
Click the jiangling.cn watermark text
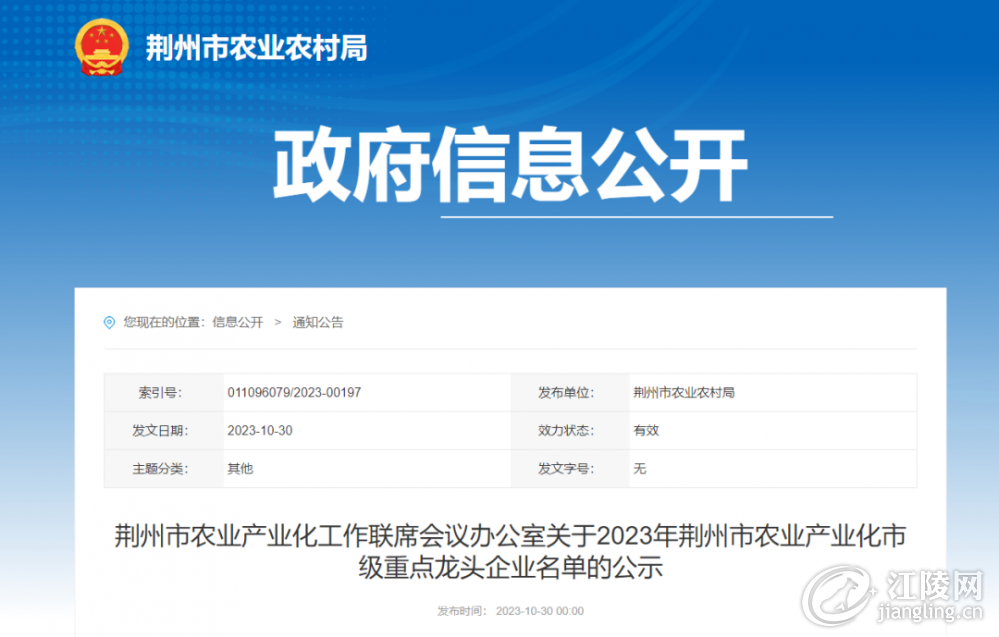pos(930,613)
